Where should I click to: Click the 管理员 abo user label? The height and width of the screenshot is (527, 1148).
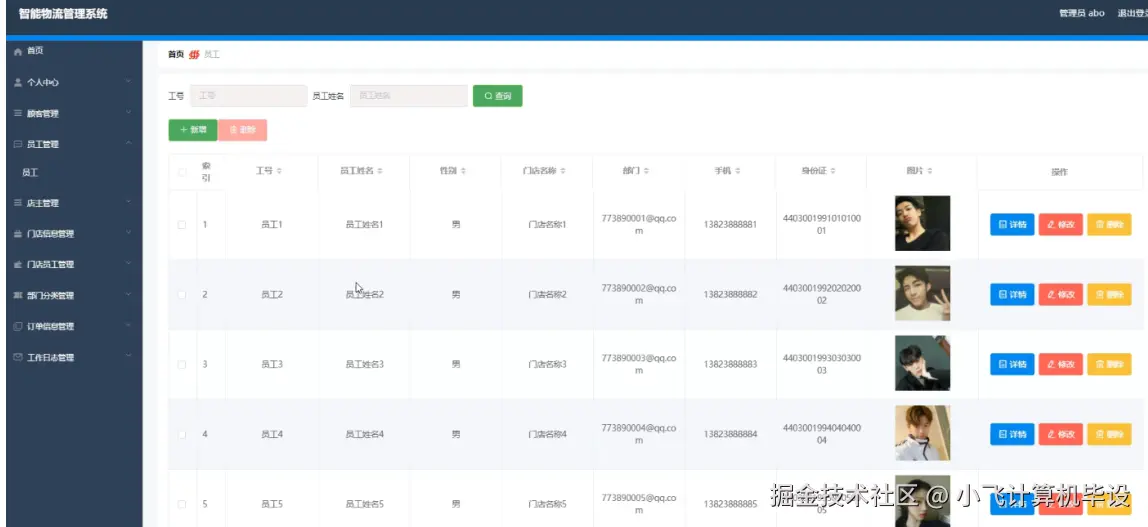1081,13
